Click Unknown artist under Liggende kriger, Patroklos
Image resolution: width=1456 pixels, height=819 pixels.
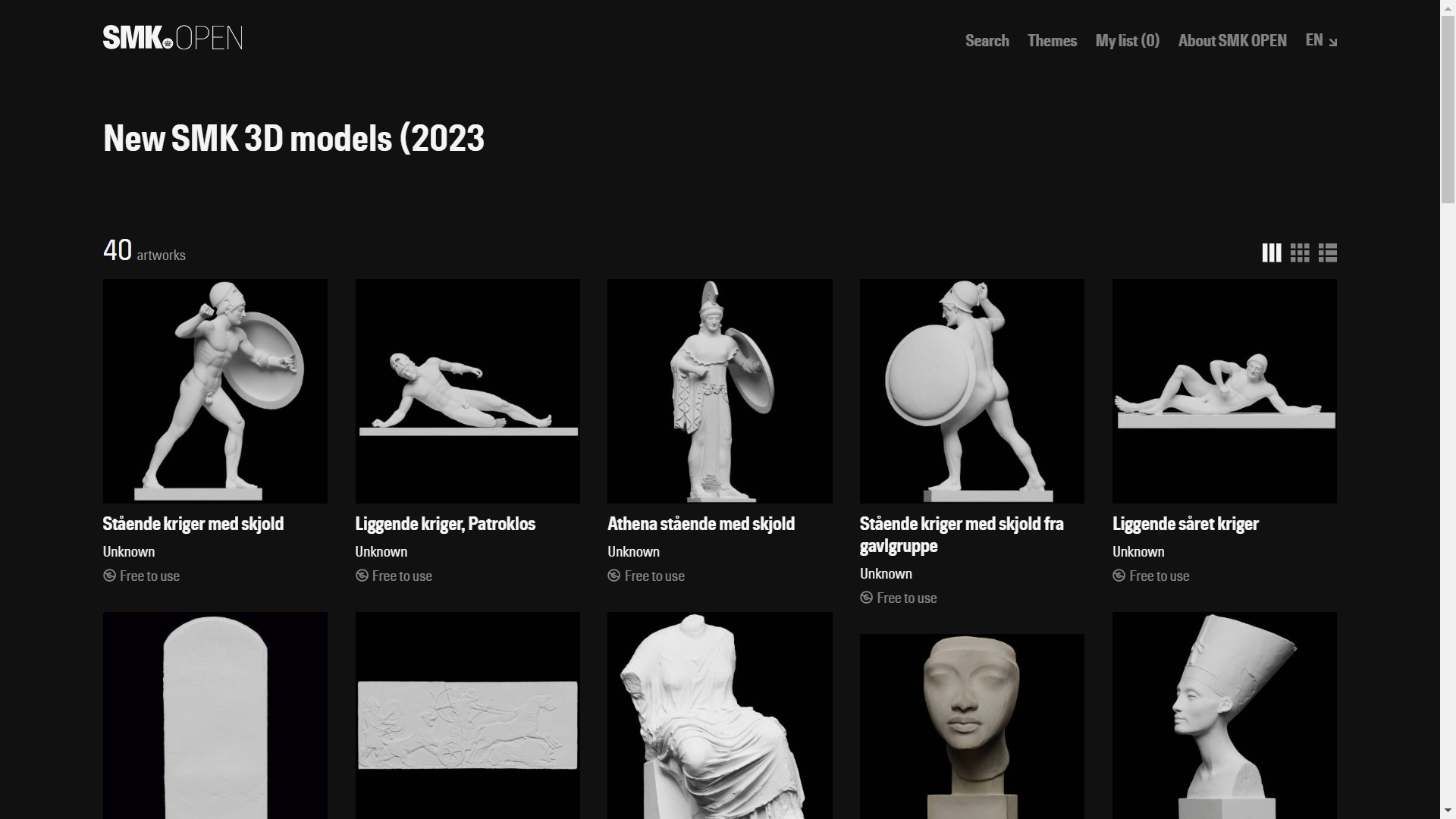tap(381, 552)
